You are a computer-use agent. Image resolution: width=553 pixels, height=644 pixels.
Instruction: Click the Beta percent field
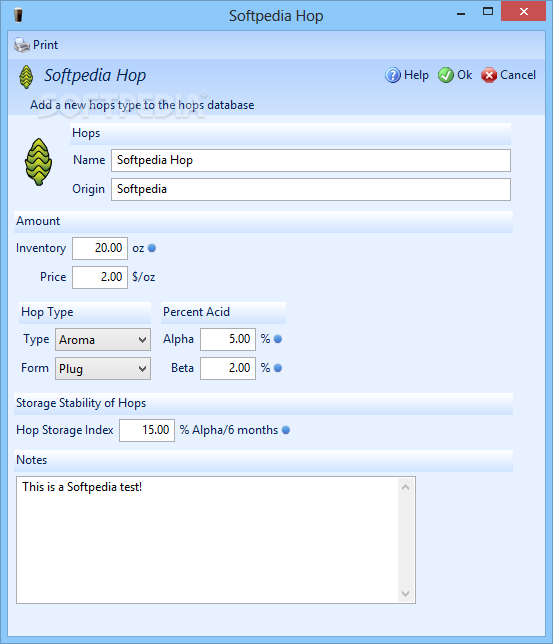pos(228,368)
